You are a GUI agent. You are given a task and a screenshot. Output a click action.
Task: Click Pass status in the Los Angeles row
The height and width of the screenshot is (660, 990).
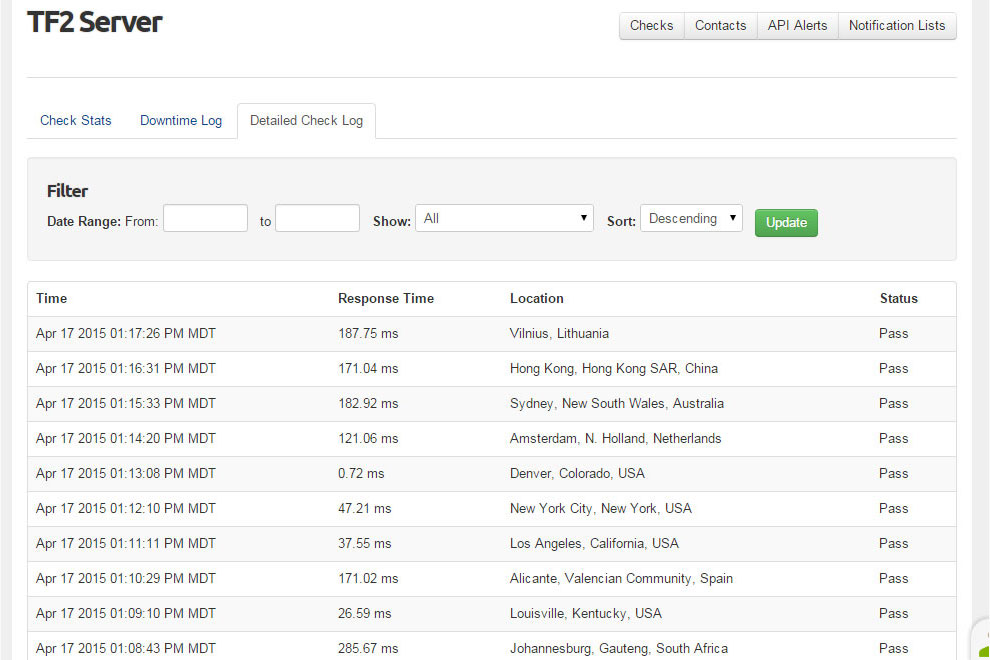(x=893, y=544)
